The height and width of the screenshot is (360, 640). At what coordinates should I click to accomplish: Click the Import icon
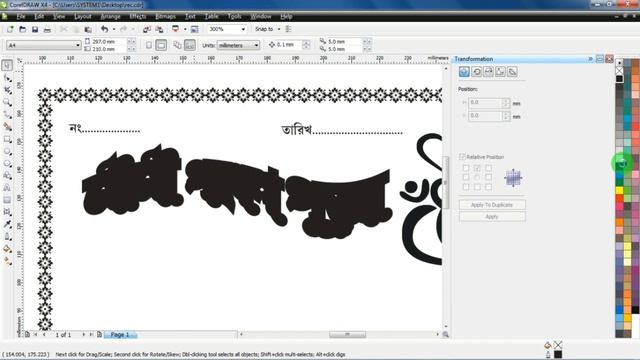tap(147, 29)
